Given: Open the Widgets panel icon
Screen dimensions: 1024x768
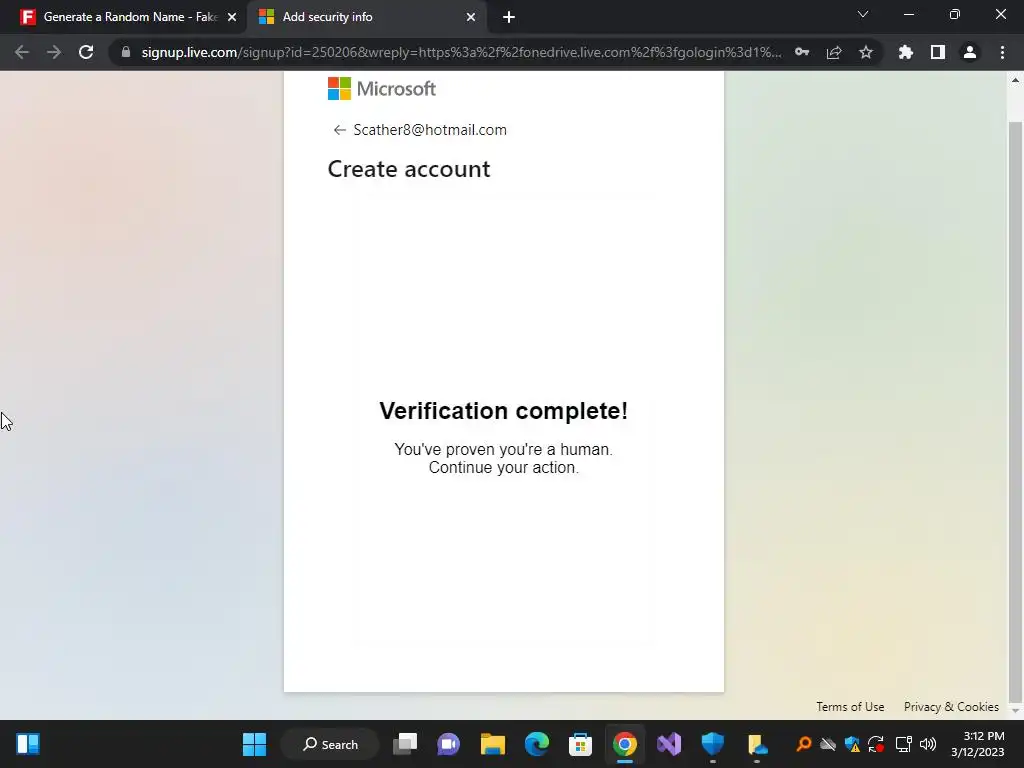Looking at the screenshot, I should 28,744.
